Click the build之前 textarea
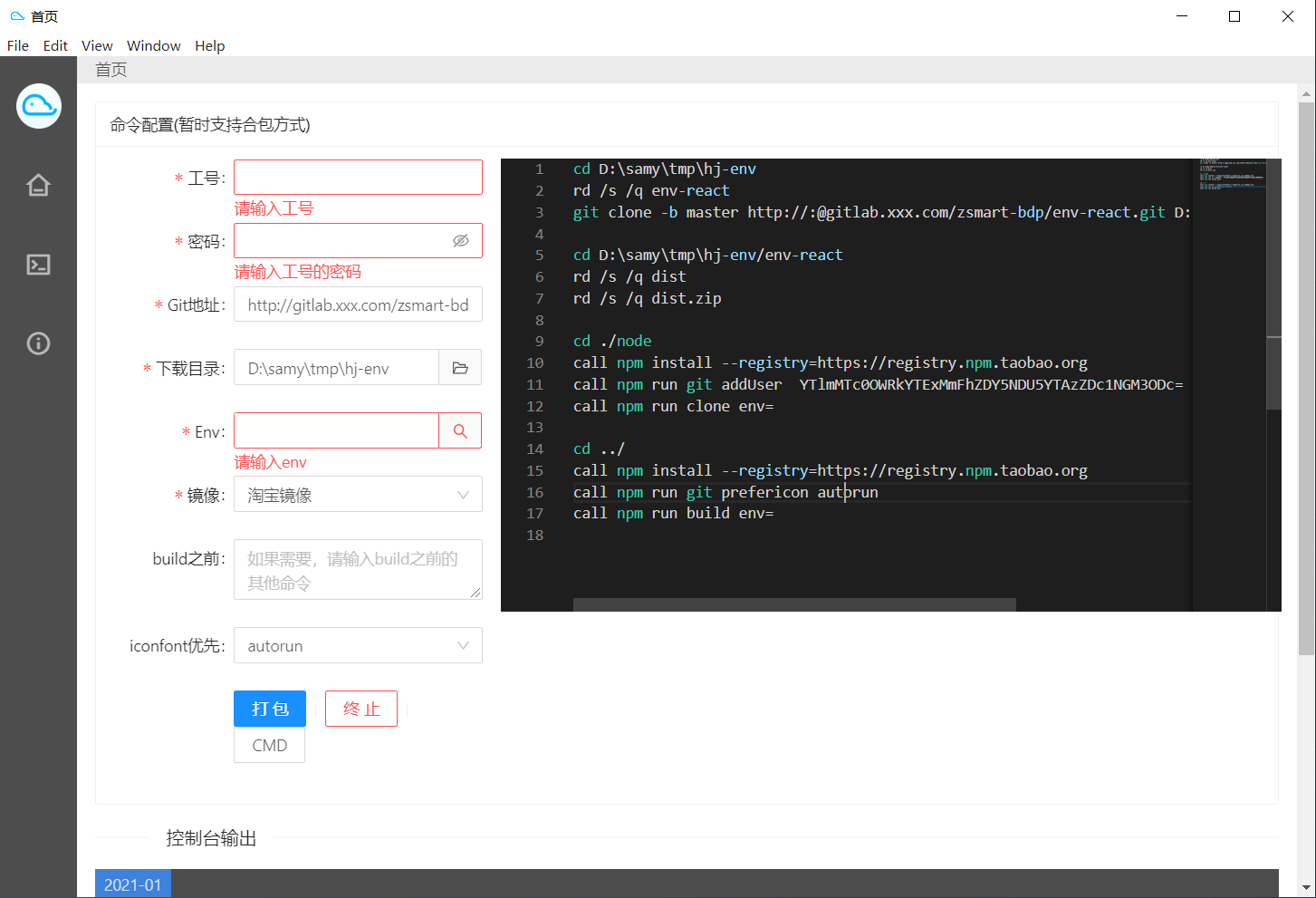 (358, 570)
